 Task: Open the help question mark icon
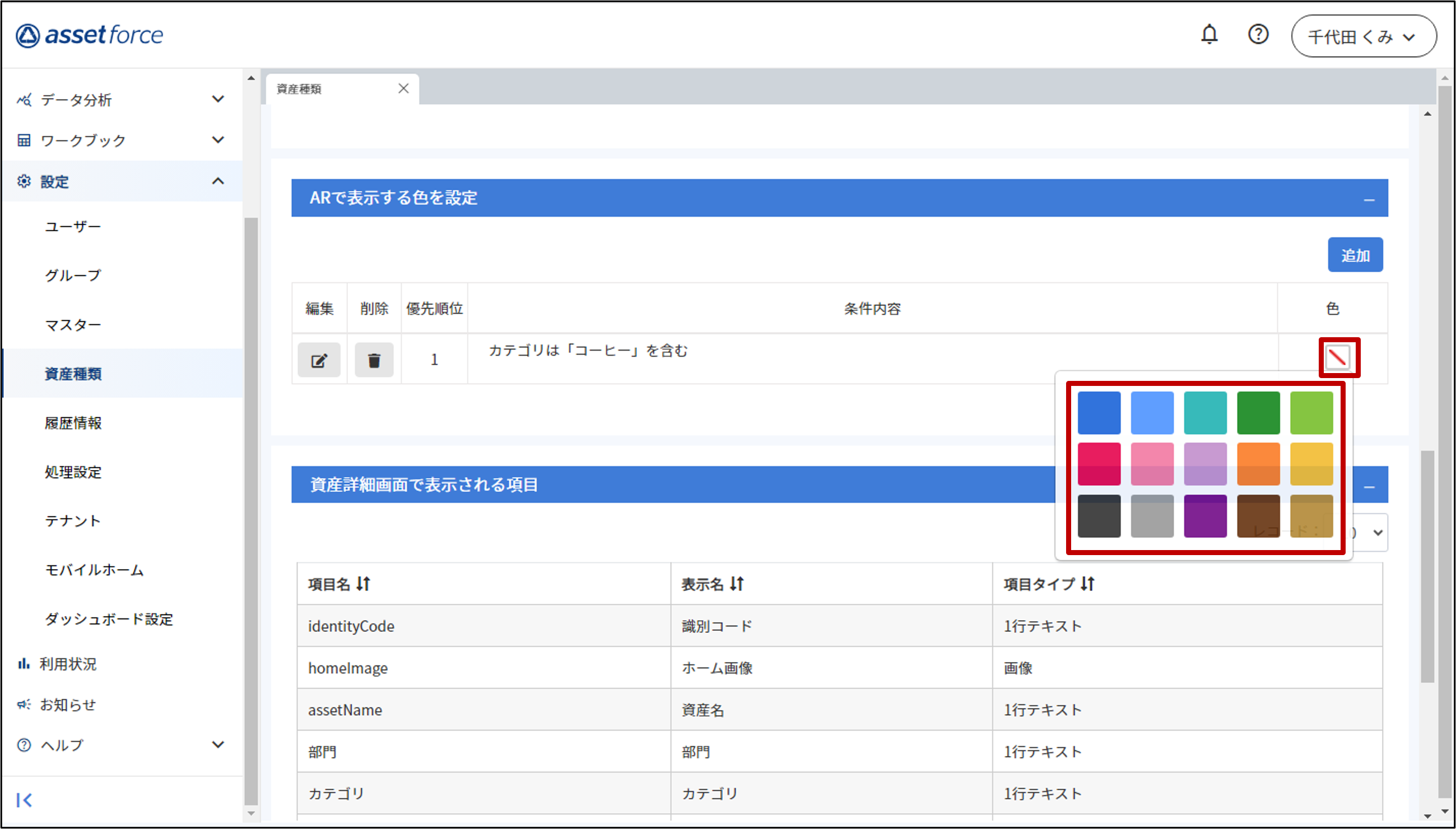click(x=1258, y=35)
